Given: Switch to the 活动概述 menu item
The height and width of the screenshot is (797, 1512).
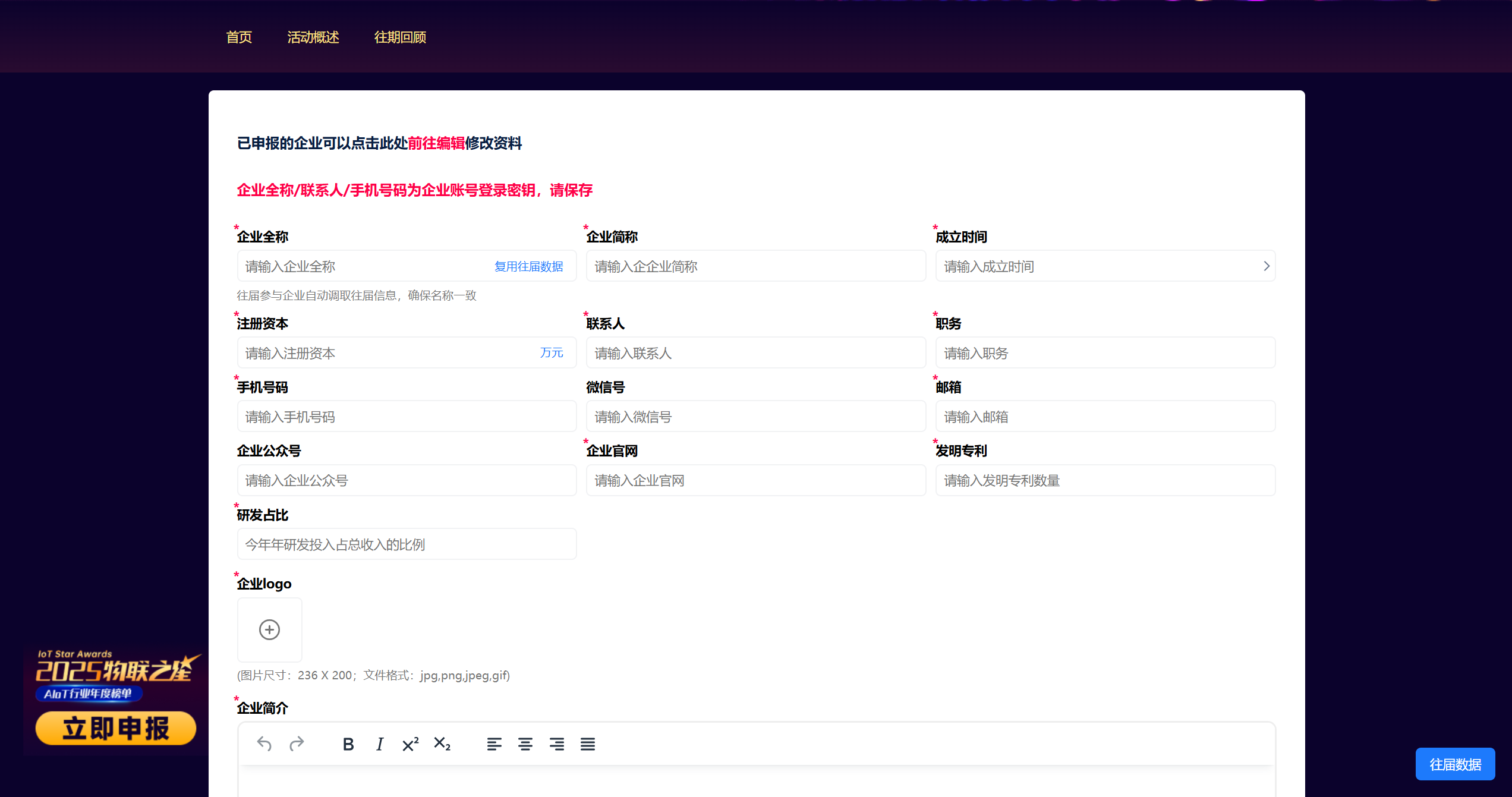Looking at the screenshot, I should pyautogui.click(x=313, y=37).
